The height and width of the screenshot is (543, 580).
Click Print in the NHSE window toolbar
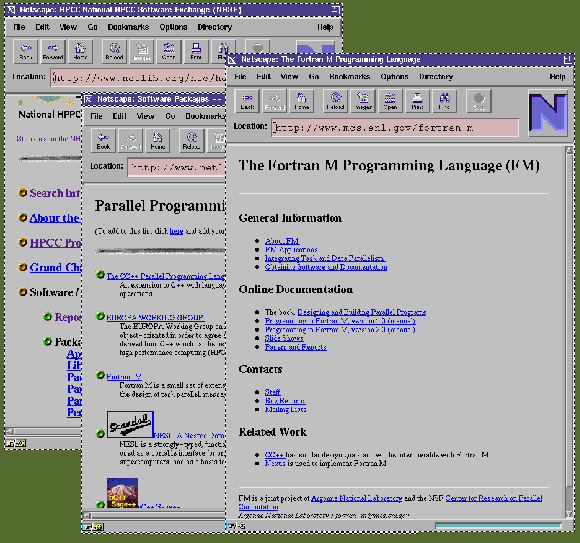click(x=196, y=51)
